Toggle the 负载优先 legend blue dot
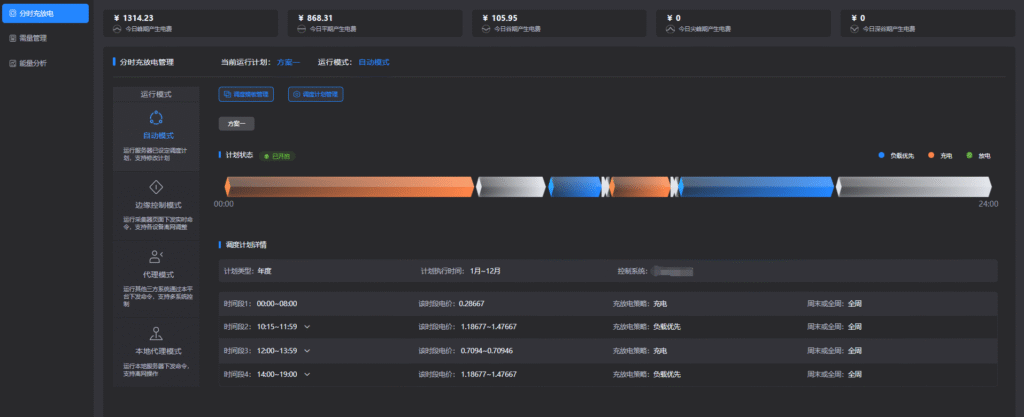This screenshot has height=417, width=1024. (x=881, y=156)
